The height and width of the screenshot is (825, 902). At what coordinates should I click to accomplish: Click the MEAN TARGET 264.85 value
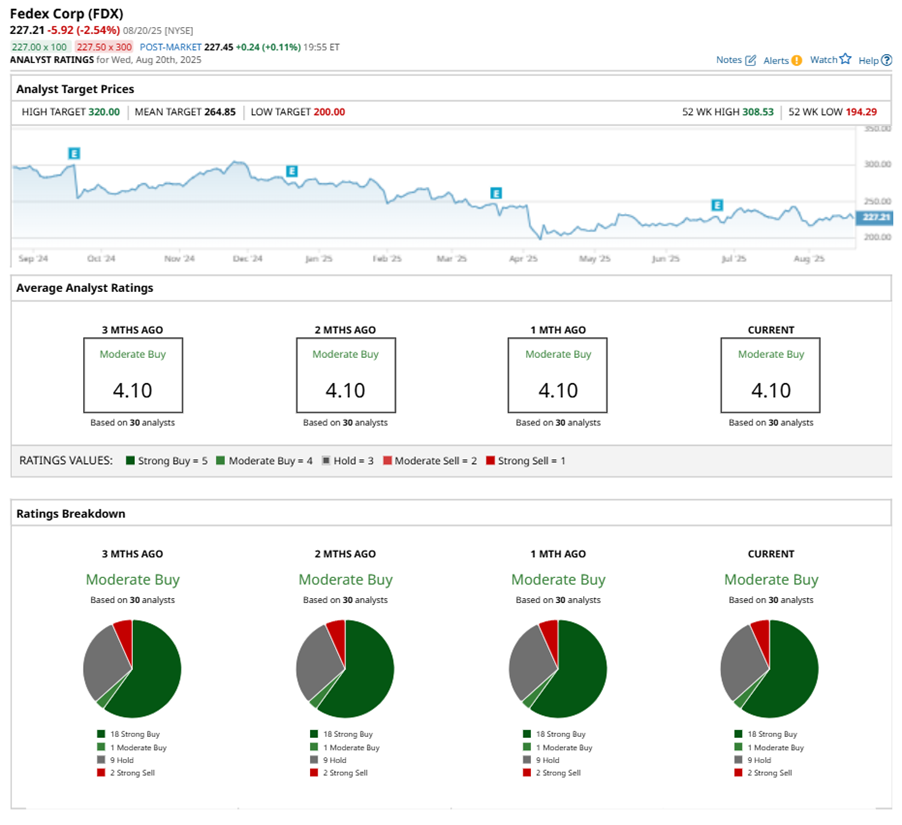[x=220, y=112]
